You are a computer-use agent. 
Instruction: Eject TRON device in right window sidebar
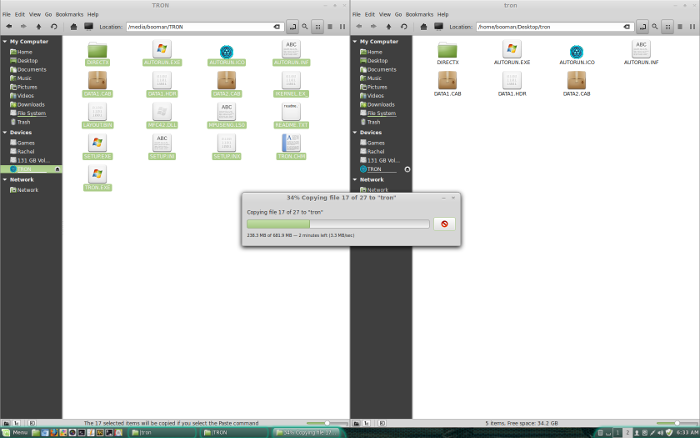(x=407, y=169)
